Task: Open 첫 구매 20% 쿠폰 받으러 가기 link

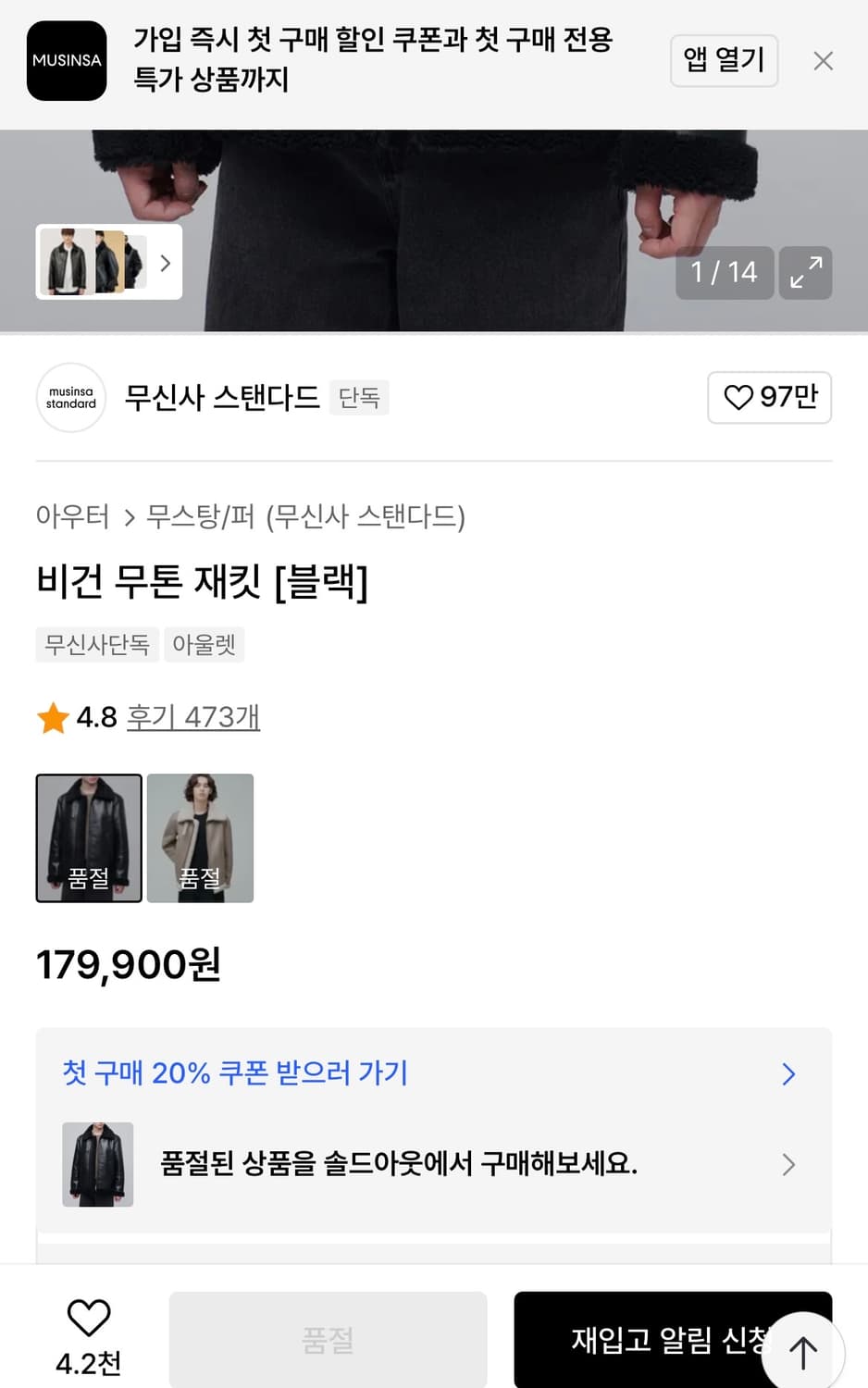Action: pos(235,1073)
